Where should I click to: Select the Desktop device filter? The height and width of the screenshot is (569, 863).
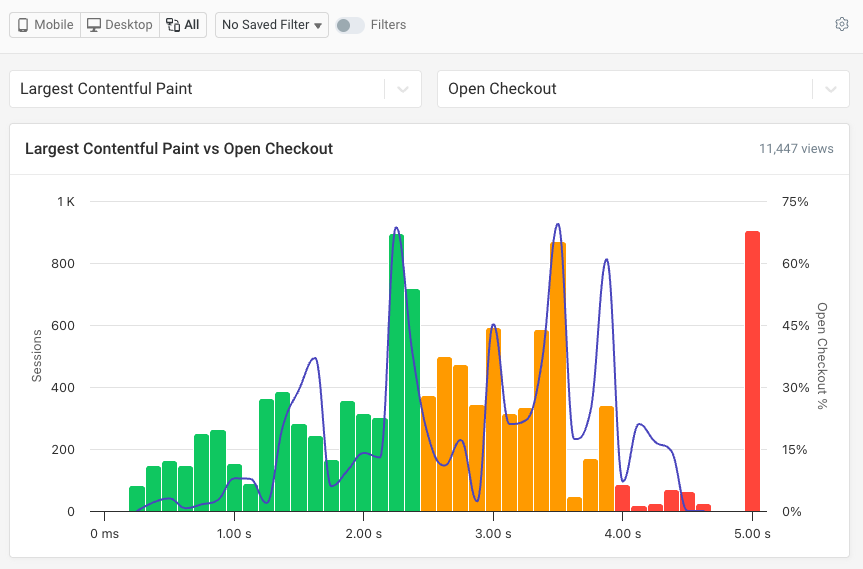click(120, 25)
